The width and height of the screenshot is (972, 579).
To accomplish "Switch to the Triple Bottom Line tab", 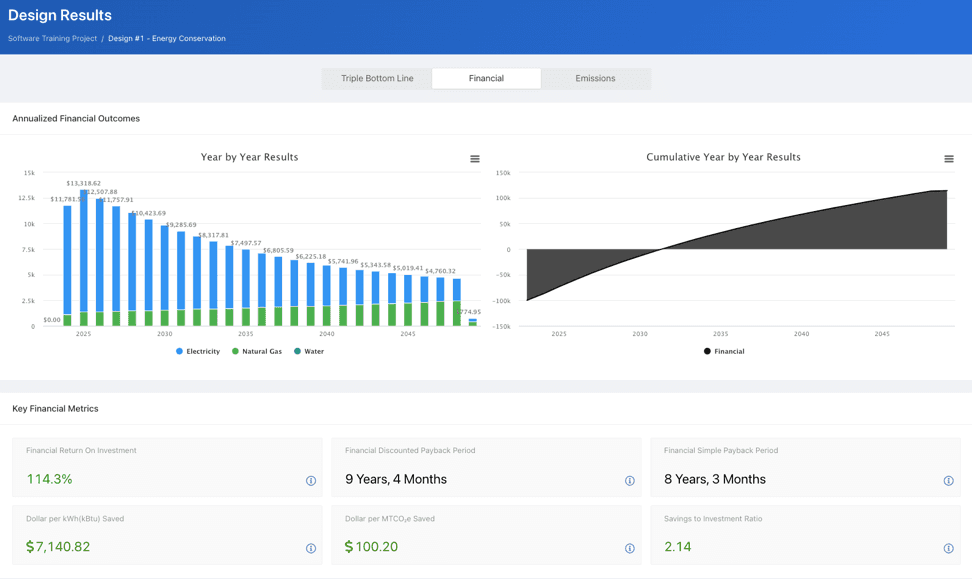I will click(377, 78).
